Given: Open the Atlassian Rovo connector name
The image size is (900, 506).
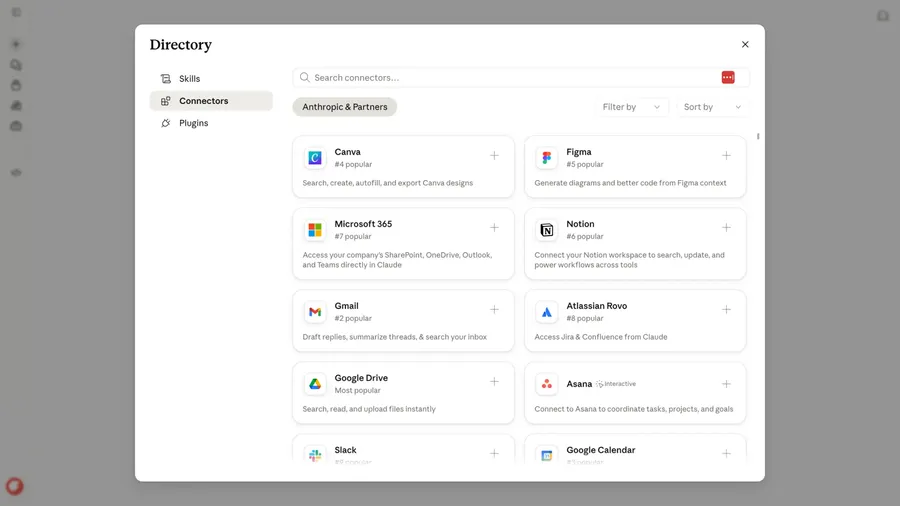Looking at the screenshot, I should click(596, 306).
